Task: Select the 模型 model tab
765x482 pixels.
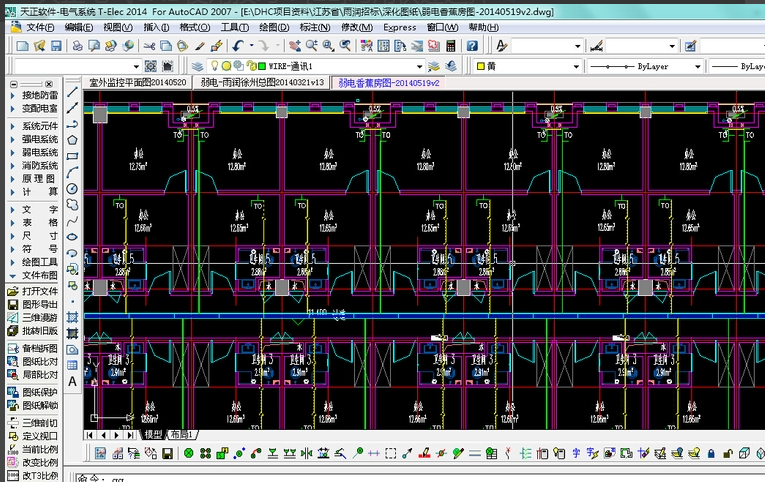Action: click(x=153, y=434)
